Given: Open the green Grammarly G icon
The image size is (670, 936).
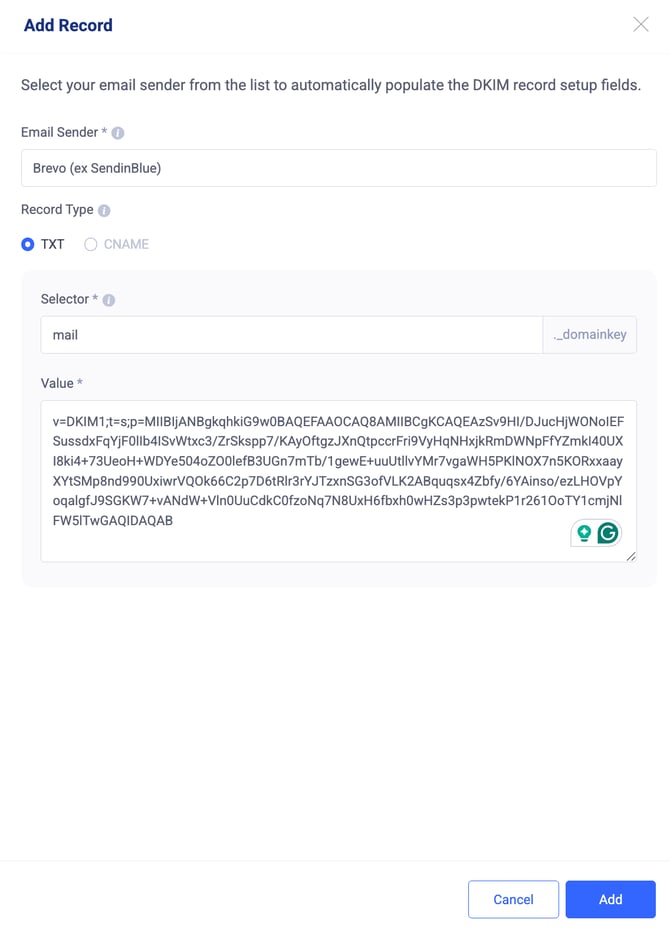Looking at the screenshot, I should (x=608, y=532).
